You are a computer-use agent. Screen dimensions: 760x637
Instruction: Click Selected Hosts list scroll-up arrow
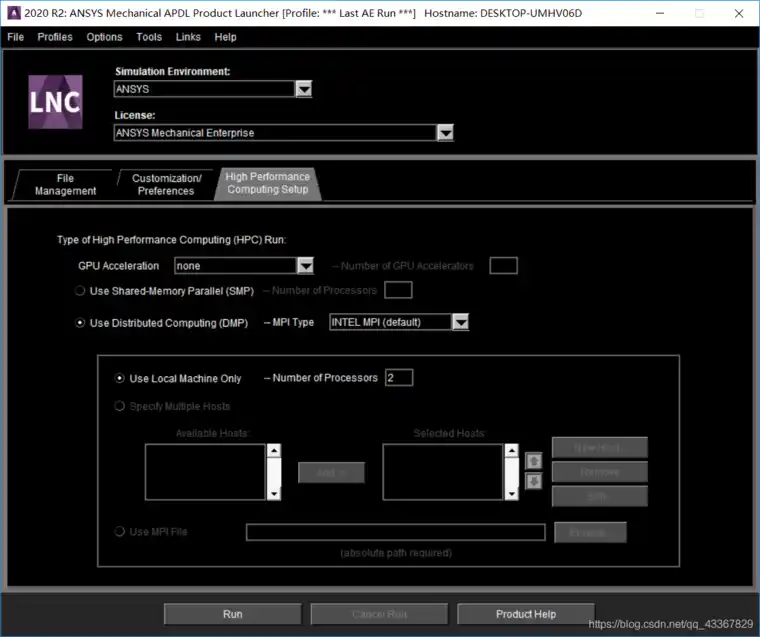pos(512,450)
